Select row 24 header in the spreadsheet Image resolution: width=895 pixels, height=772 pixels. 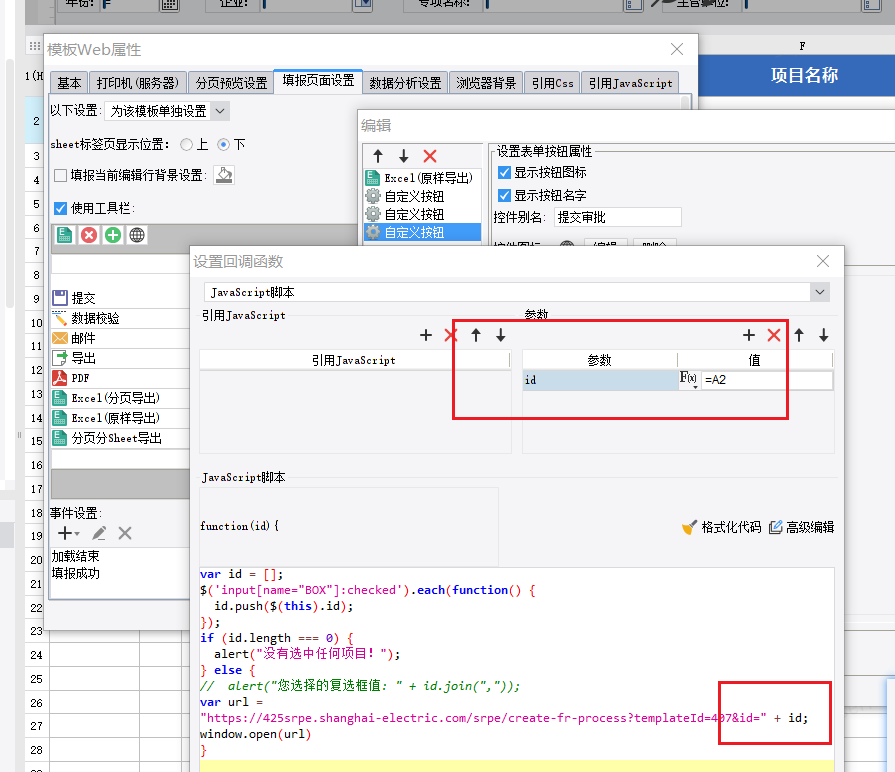(x=37, y=655)
